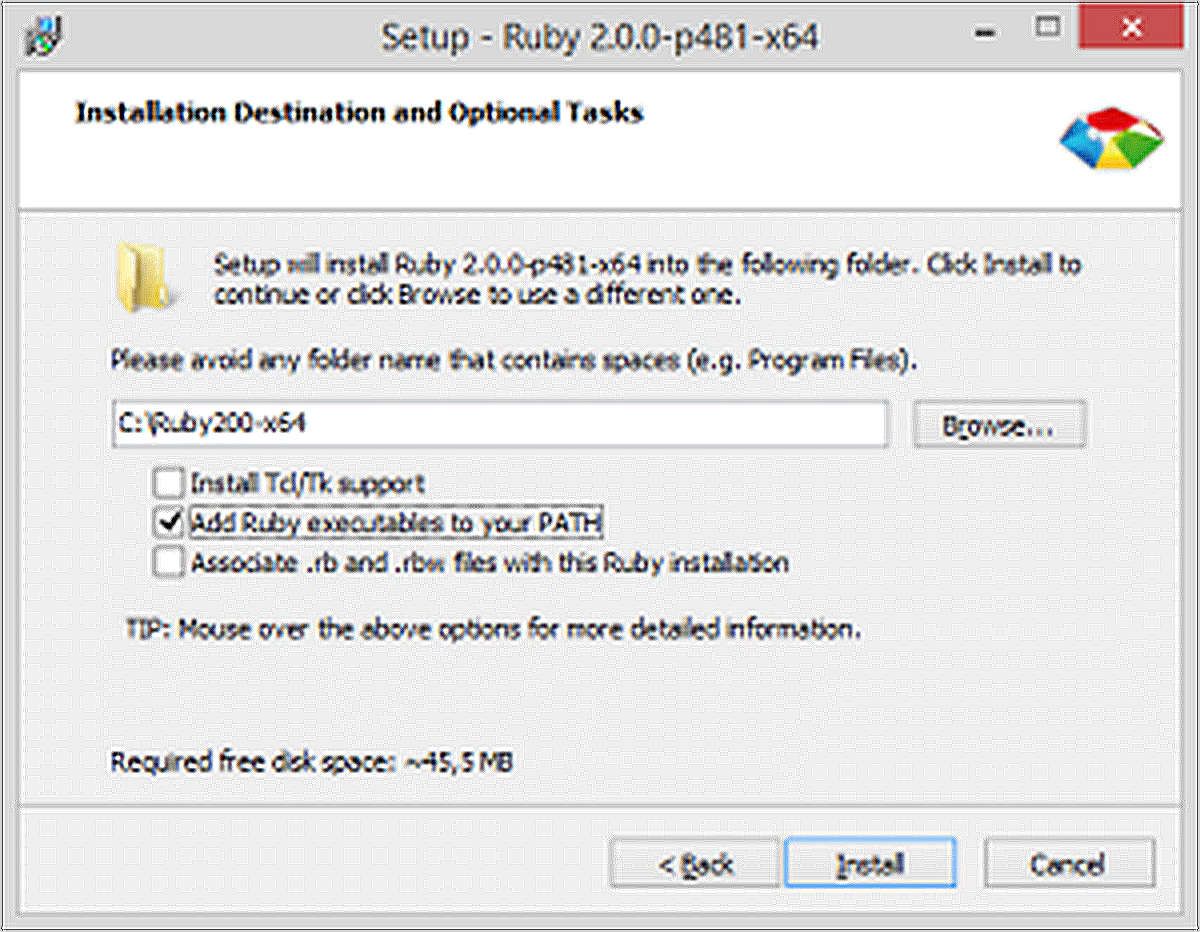Click the Installation Destination and Optional Tasks heading

click(x=359, y=112)
